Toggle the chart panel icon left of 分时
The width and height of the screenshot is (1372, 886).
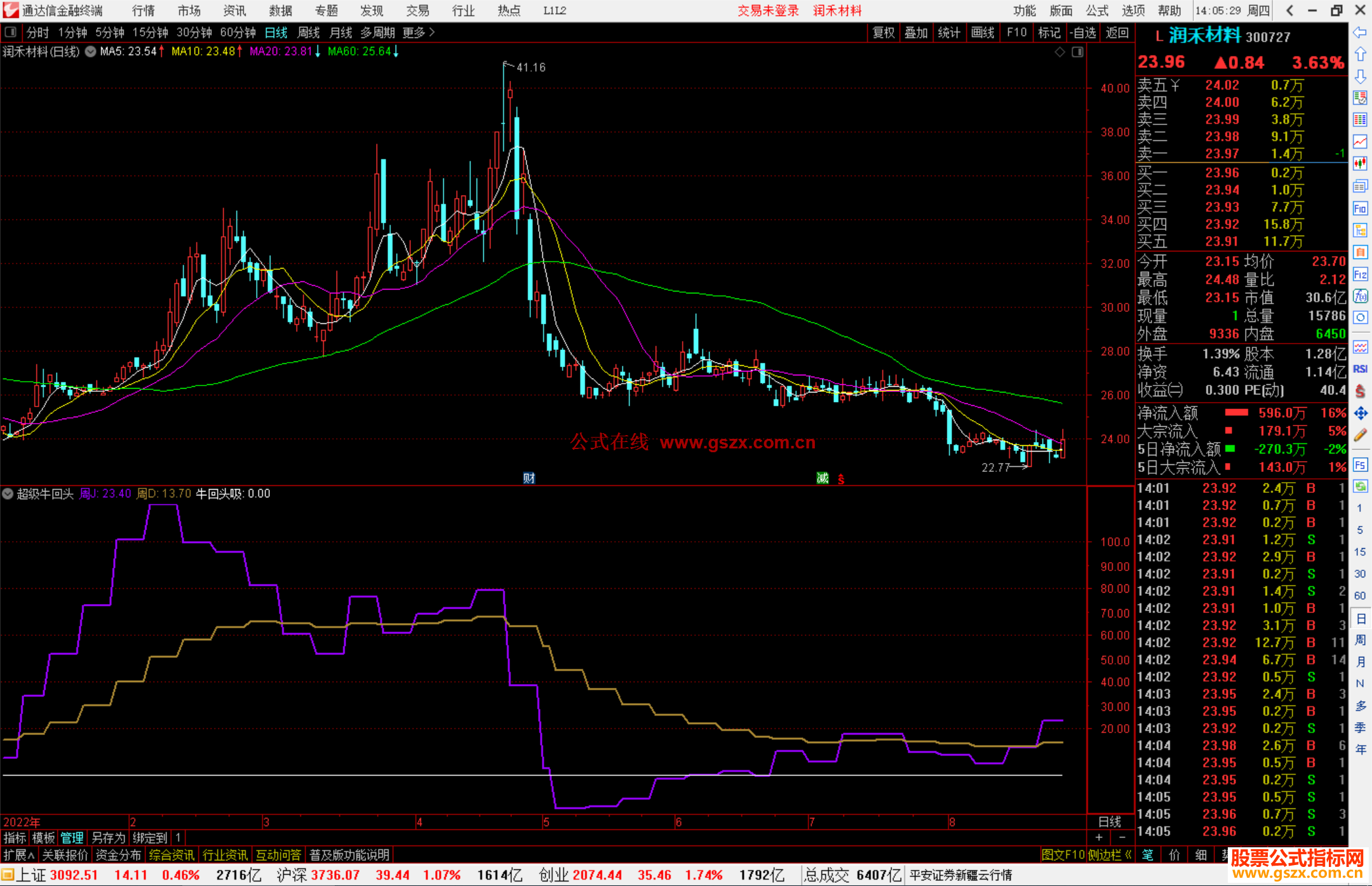coord(11,32)
